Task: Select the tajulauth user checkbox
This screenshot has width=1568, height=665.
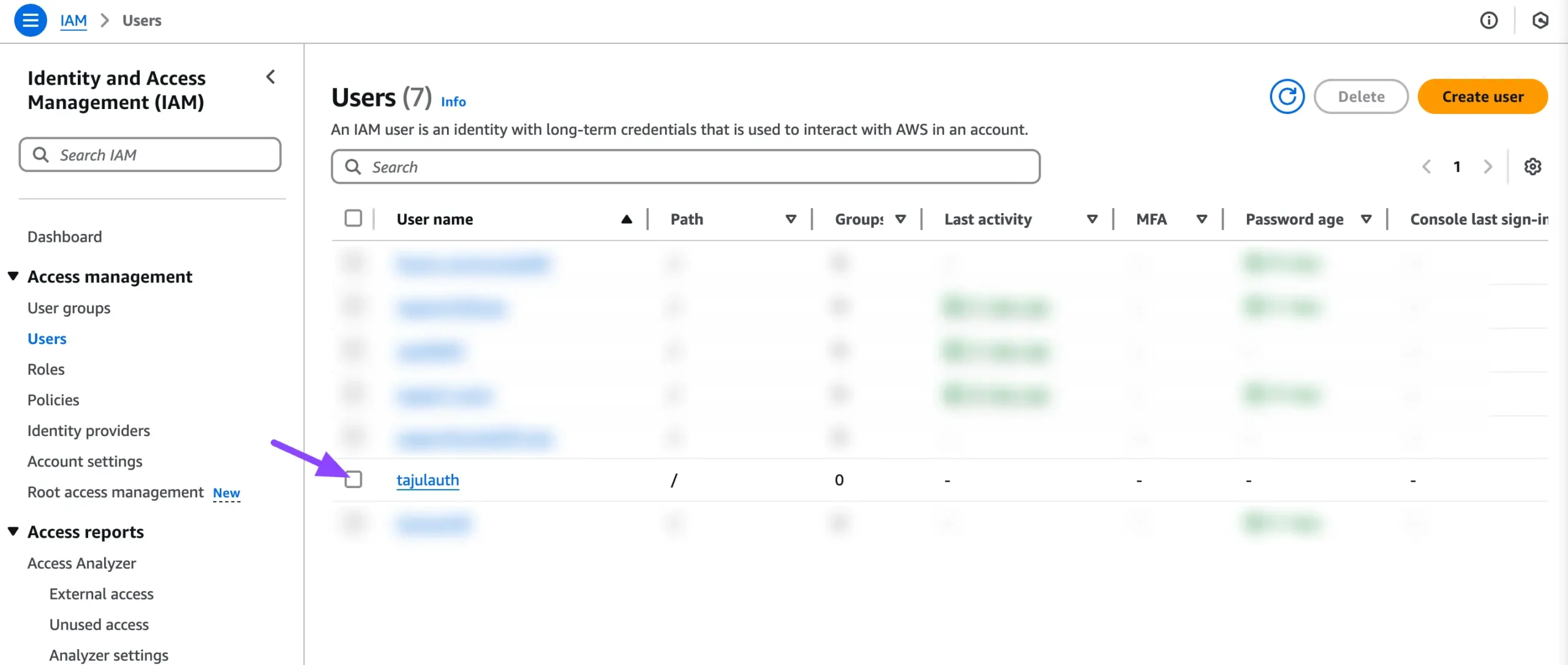Action: click(353, 479)
